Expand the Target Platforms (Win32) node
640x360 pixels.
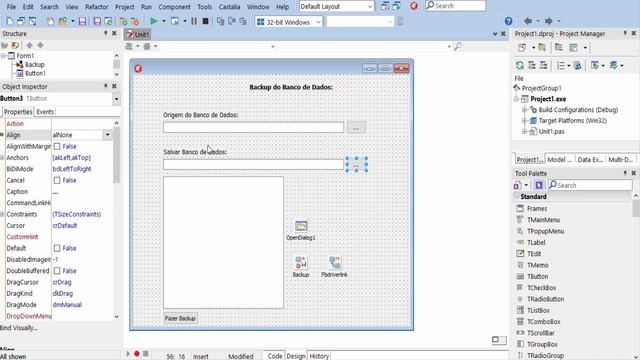(524, 121)
